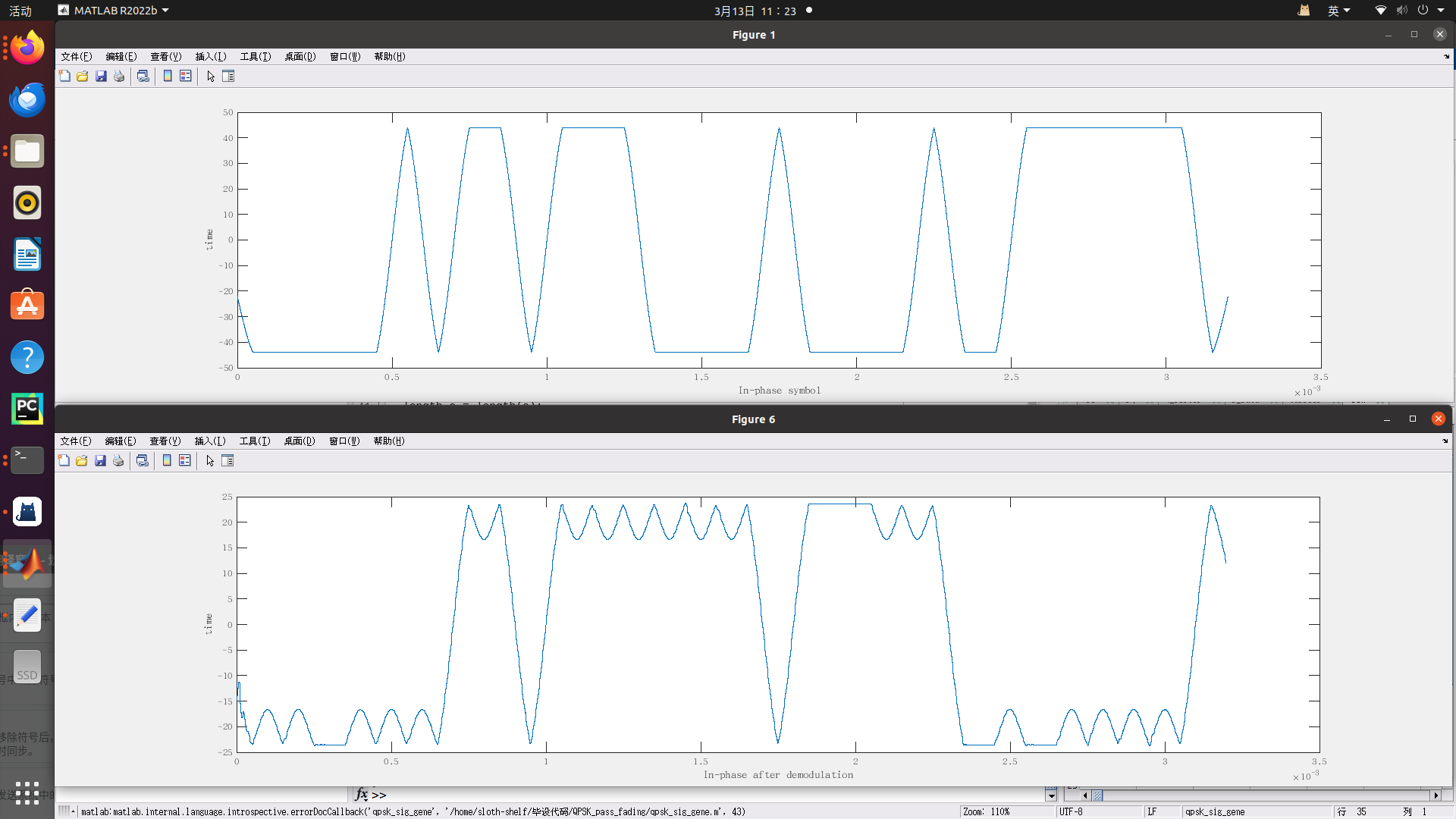Open LibreOffice Writer from dock
This screenshot has width=1456, height=819.
27,254
